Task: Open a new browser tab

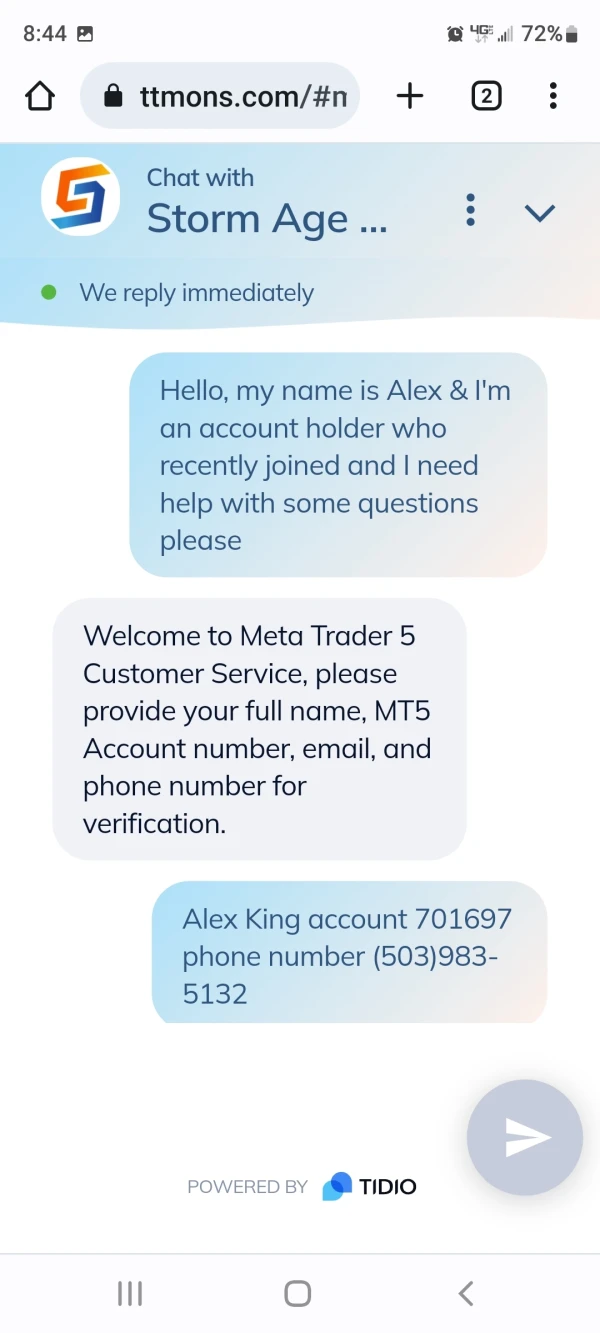Action: 410,96
